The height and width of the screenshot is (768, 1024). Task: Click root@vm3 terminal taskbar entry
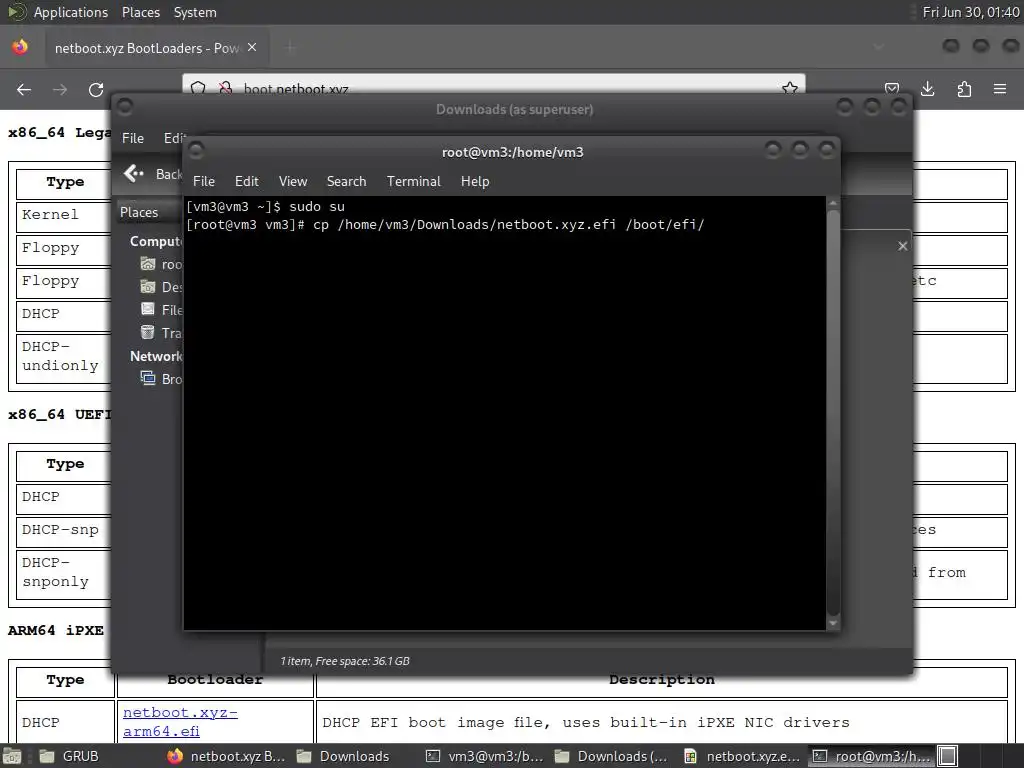pos(872,756)
